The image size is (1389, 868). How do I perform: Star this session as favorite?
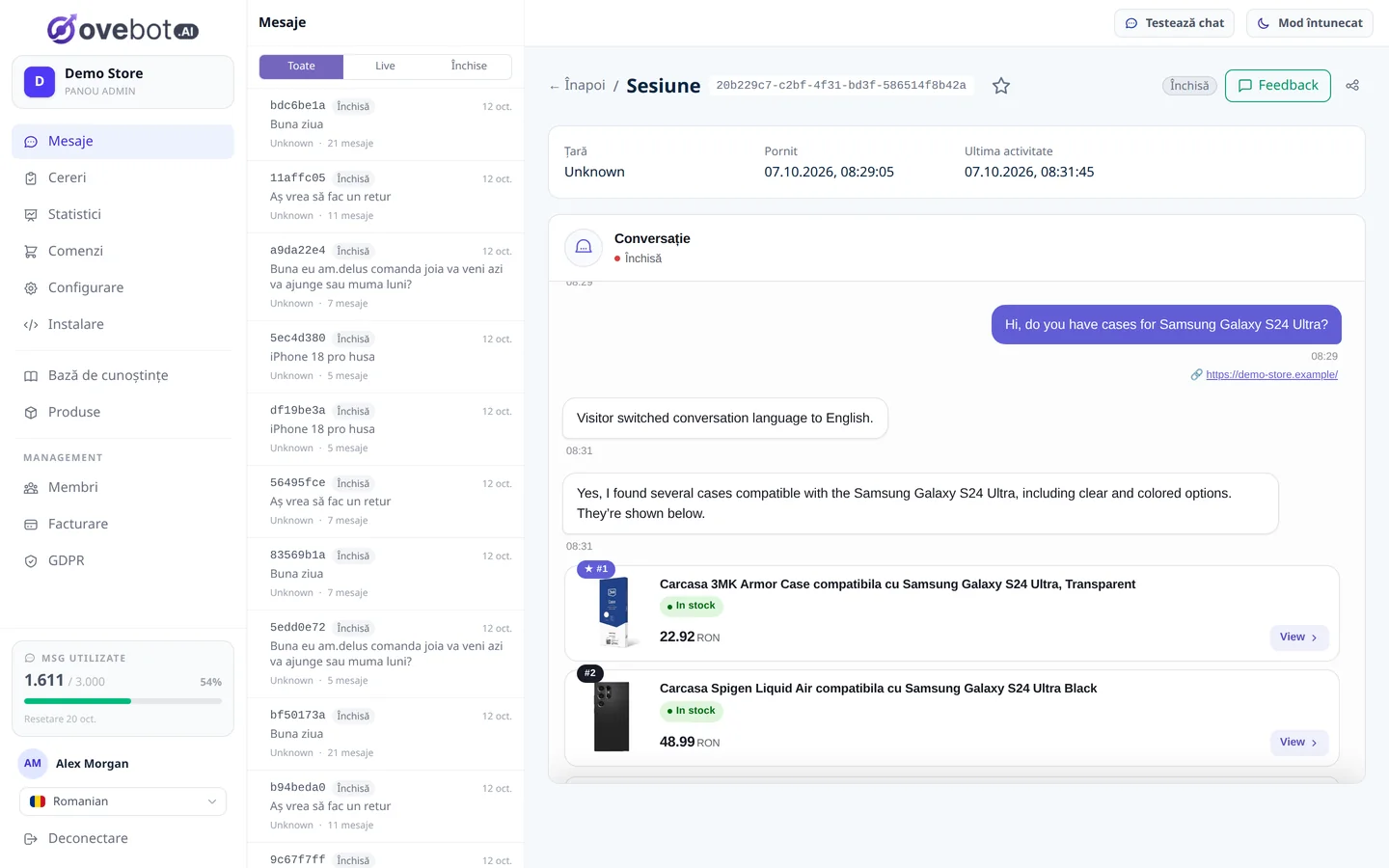[x=1001, y=86]
